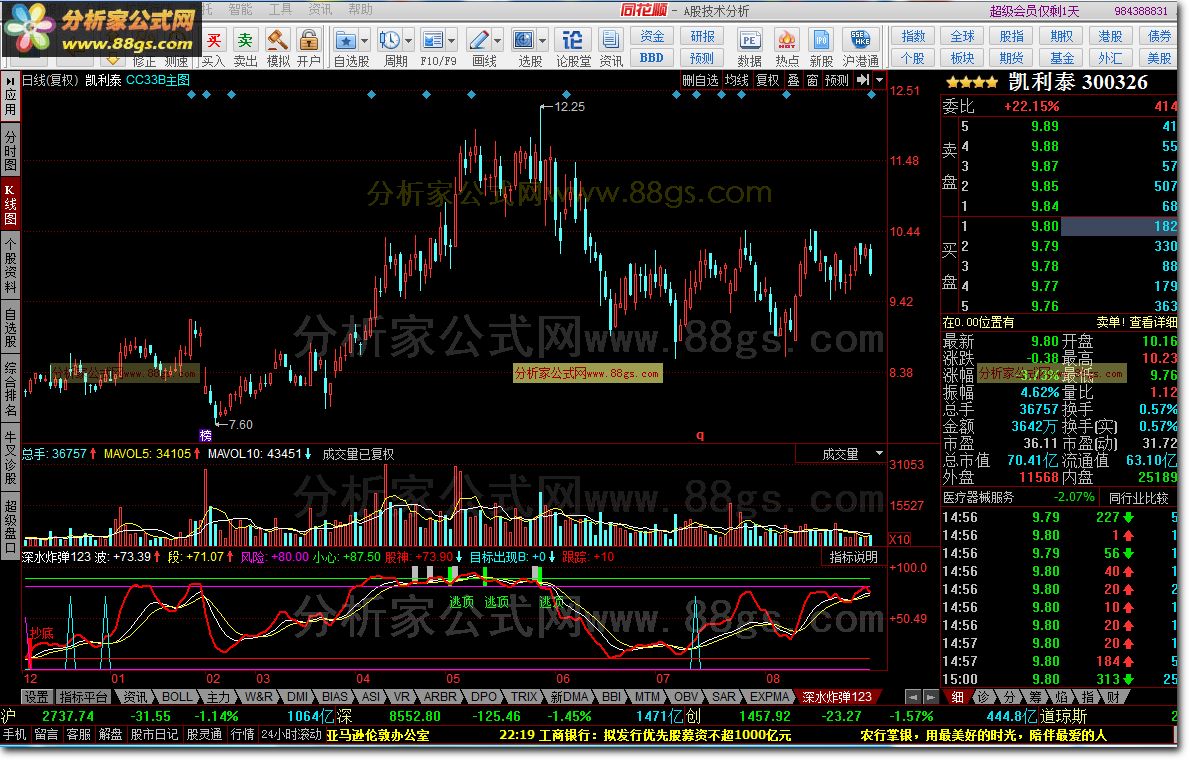
Task: Expand the 周期 period dropdown arrow
Action: click(x=408, y=40)
